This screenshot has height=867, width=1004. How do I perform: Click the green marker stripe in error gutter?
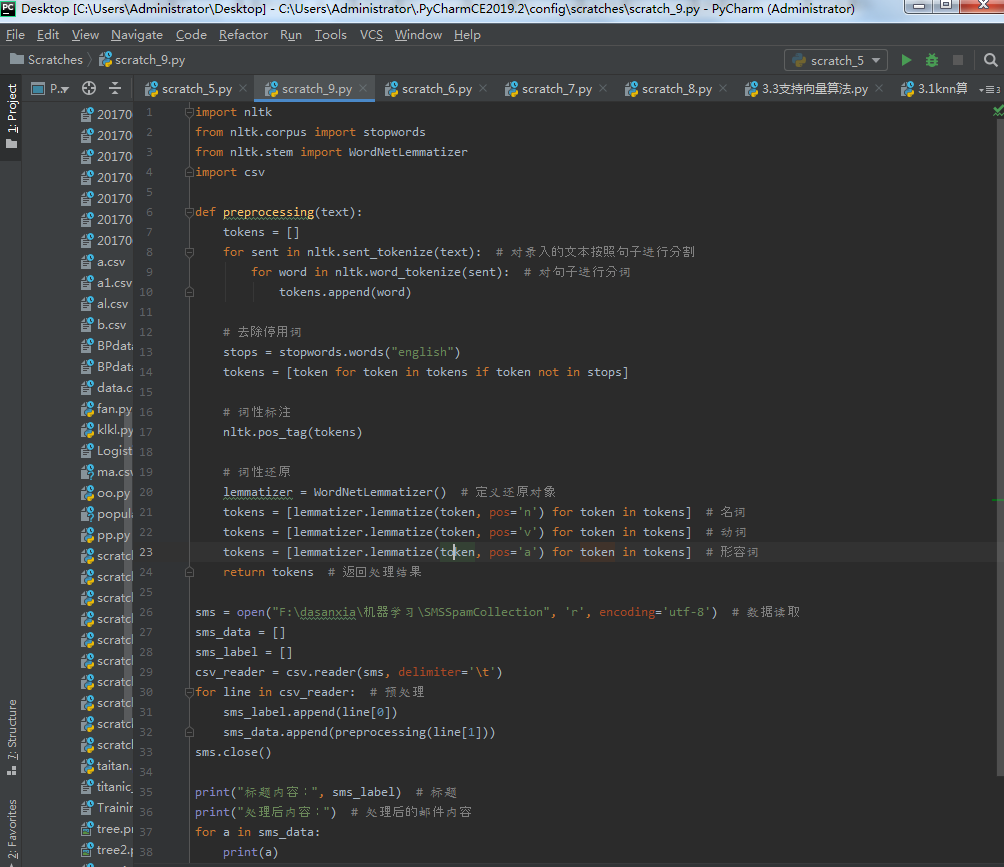[998, 499]
